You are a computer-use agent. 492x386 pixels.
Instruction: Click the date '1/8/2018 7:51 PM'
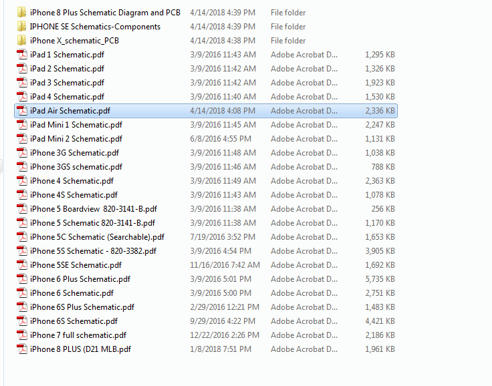tap(221, 349)
